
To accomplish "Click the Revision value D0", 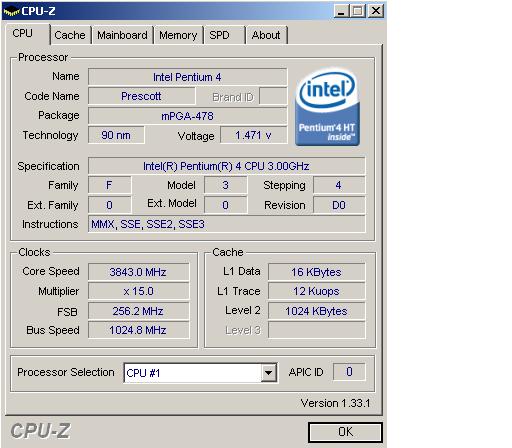I will pos(339,205).
